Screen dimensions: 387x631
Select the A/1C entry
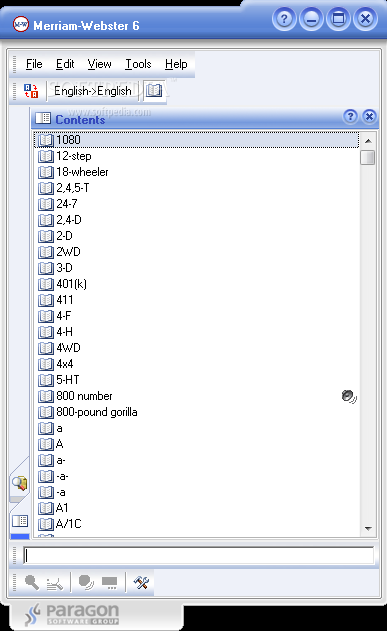[197, 524]
